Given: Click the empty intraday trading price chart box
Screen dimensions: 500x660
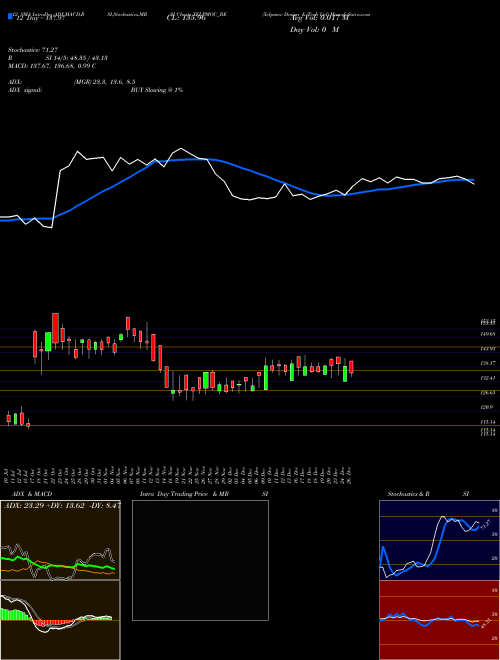Looking at the screenshot, I should pyautogui.click(x=200, y=560).
